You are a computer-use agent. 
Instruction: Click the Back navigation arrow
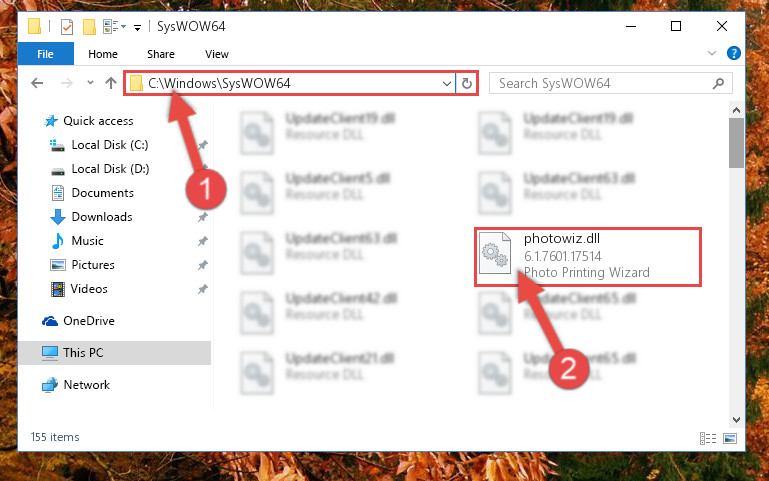coord(37,83)
